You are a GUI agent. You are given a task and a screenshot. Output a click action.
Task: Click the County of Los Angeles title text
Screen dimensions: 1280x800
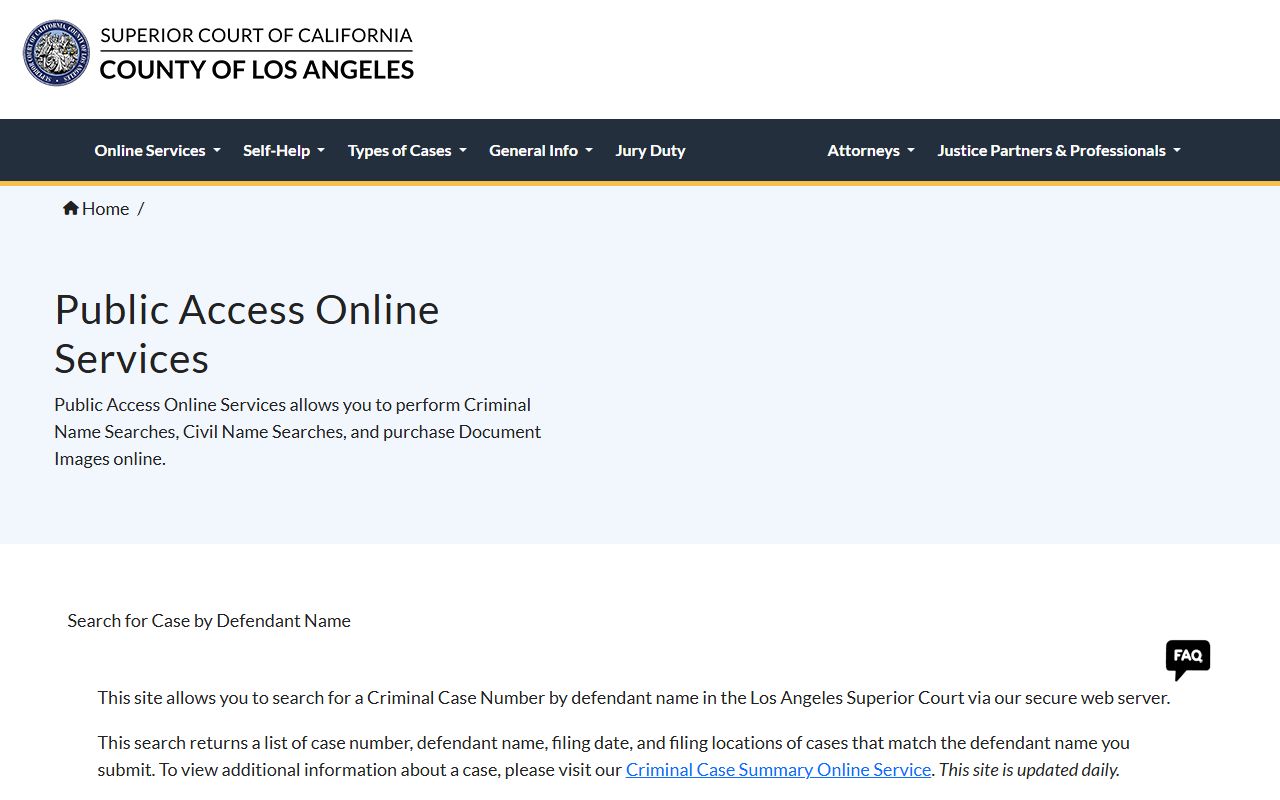tap(257, 70)
